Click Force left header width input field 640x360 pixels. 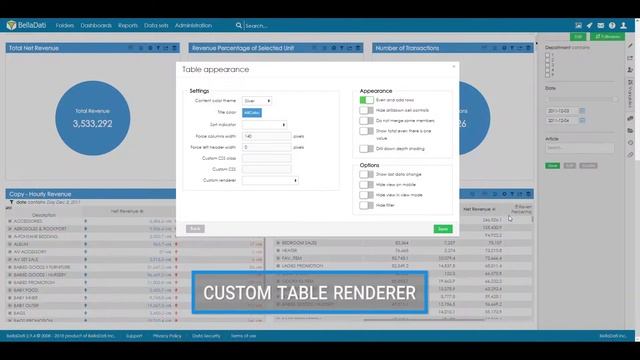click(267, 147)
